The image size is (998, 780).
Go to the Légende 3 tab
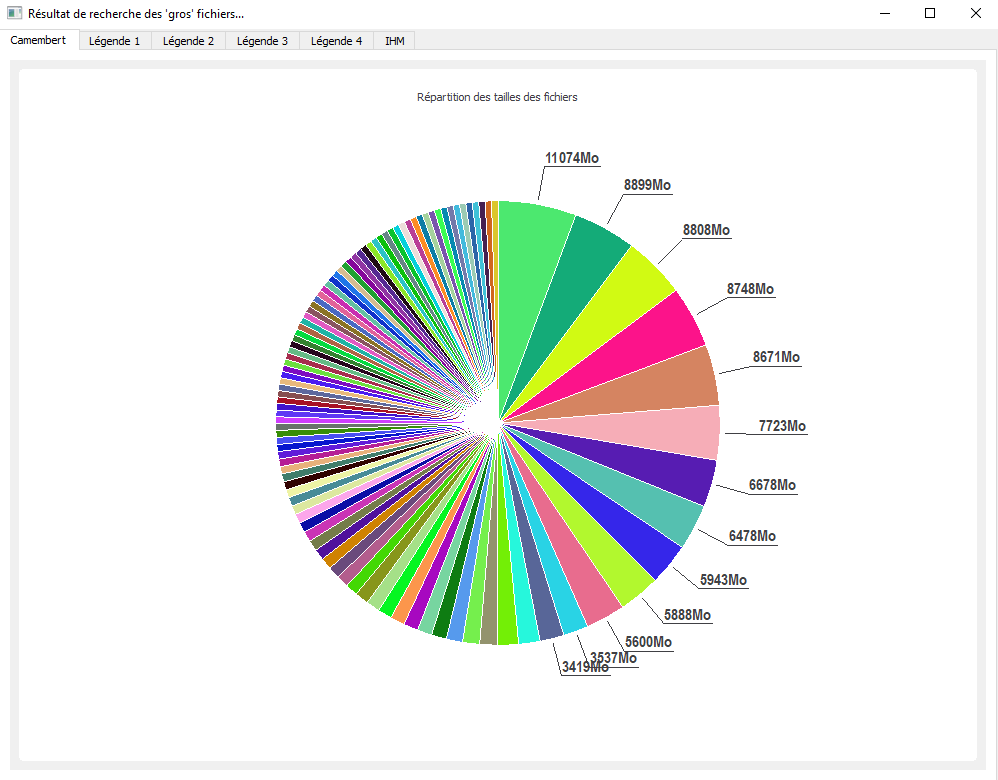click(262, 41)
